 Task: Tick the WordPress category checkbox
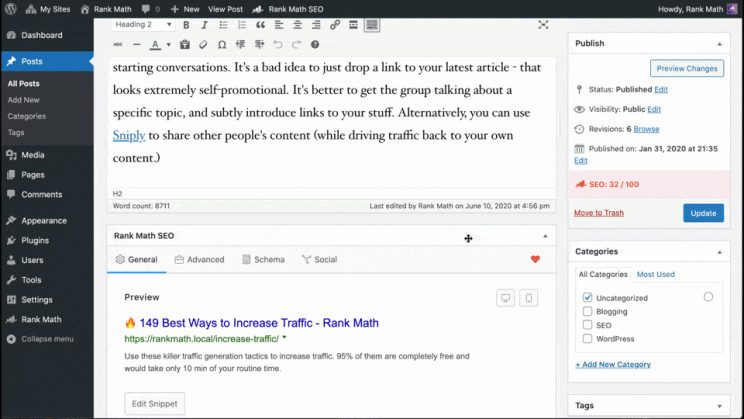click(588, 339)
